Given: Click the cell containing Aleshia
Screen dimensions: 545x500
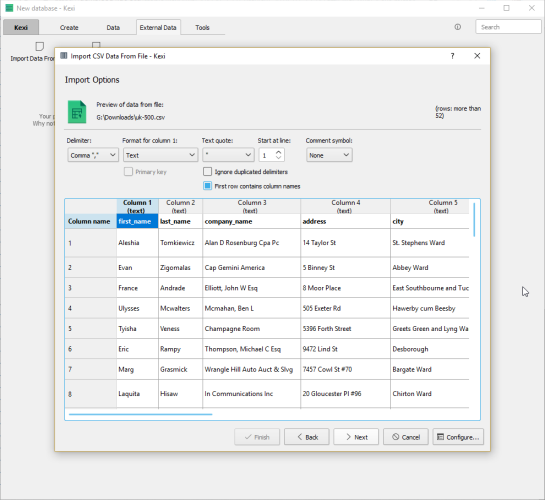Looking at the screenshot, I should 137,243.
